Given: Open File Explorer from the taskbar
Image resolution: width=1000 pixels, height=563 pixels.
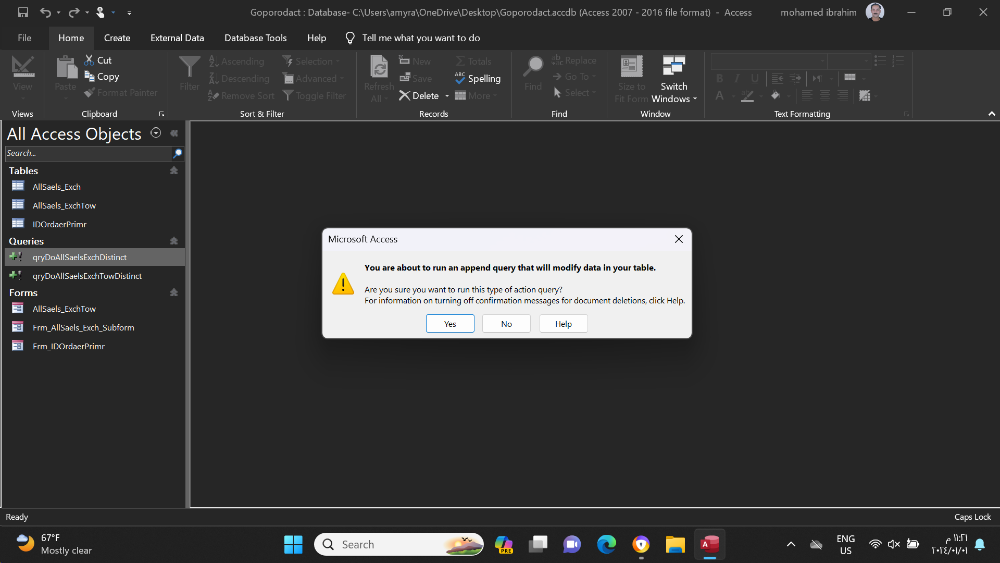Looking at the screenshot, I should [675, 545].
